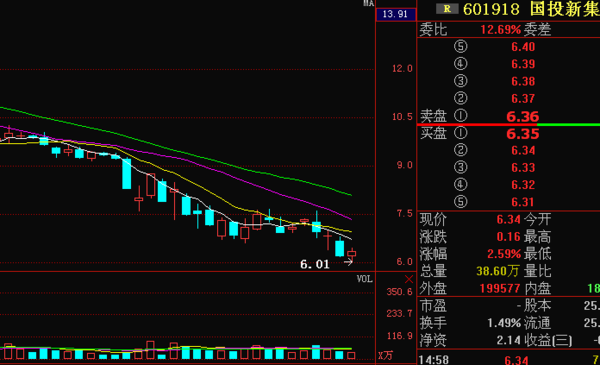Click the circled 3 sell level at 6.38
This screenshot has width=600, height=365.
coord(461,81)
